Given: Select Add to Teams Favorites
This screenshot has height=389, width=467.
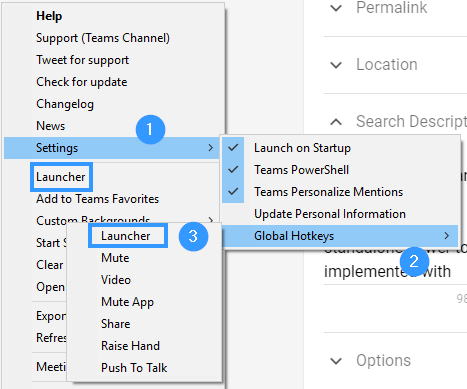Looking at the screenshot, I should tap(97, 199).
